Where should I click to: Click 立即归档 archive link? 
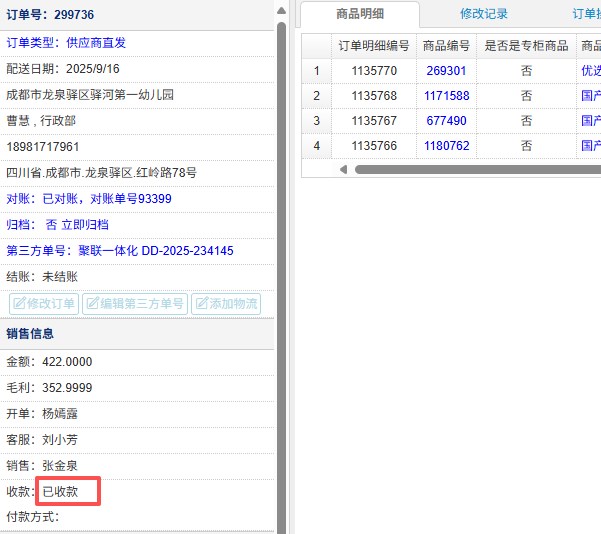(85, 225)
